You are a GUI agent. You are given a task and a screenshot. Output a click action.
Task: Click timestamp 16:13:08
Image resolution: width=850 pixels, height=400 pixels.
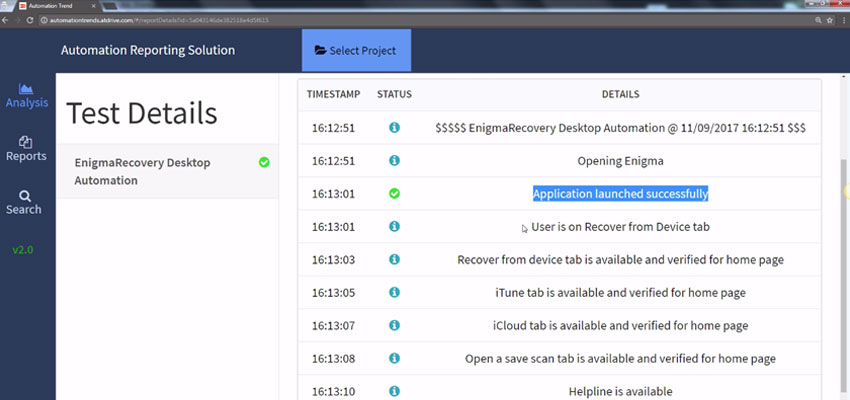(333, 359)
